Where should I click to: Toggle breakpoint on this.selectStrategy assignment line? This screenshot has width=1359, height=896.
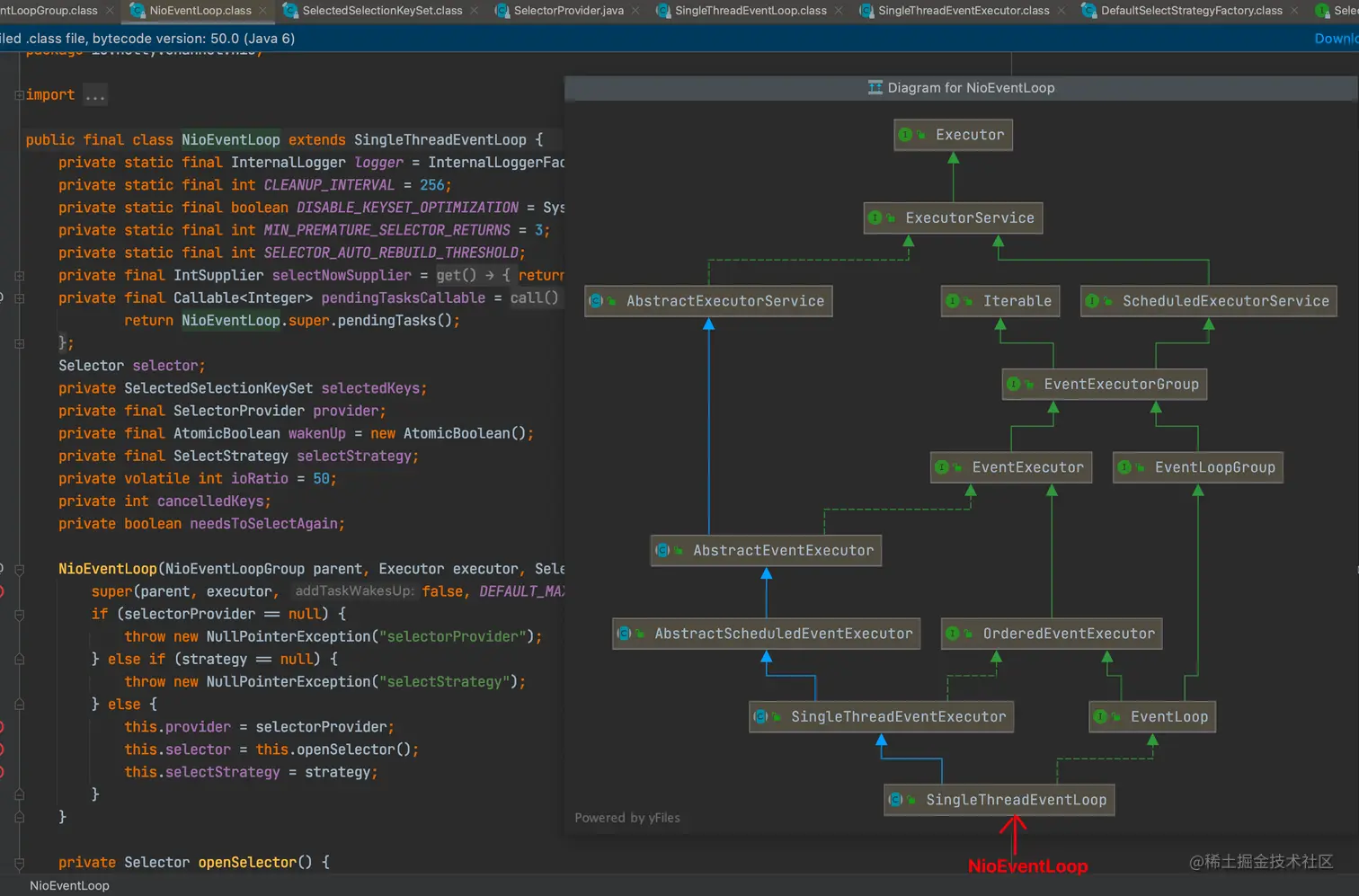[x=2, y=772]
